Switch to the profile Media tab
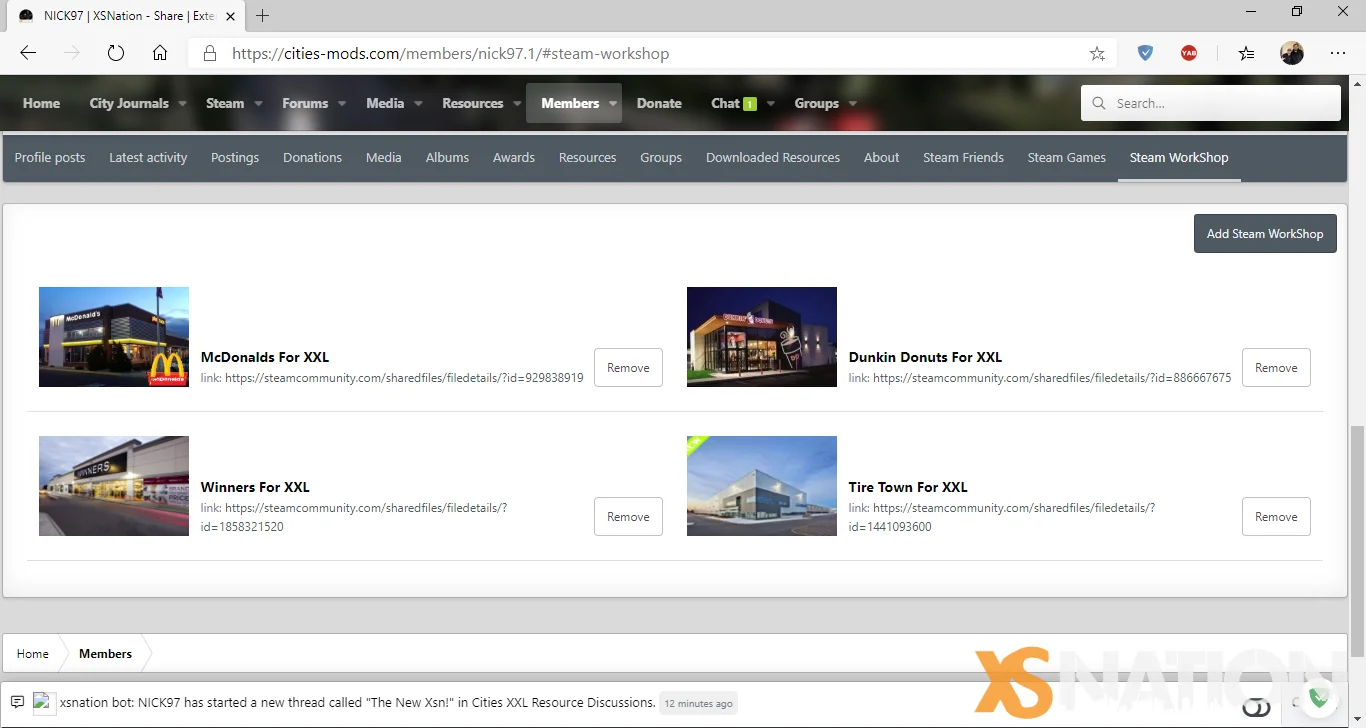Screen dimensions: 1366x728 click(384, 158)
